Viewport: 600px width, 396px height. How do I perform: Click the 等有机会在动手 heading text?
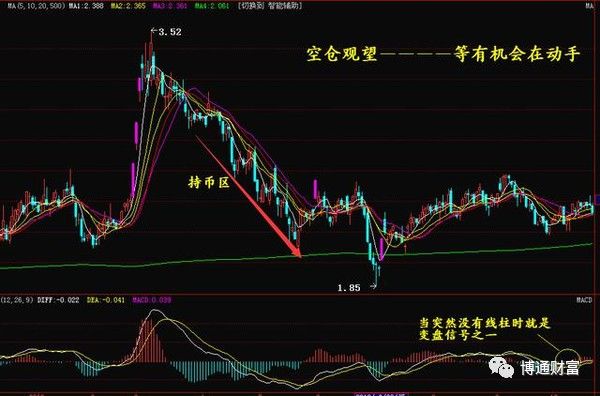coord(517,54)
